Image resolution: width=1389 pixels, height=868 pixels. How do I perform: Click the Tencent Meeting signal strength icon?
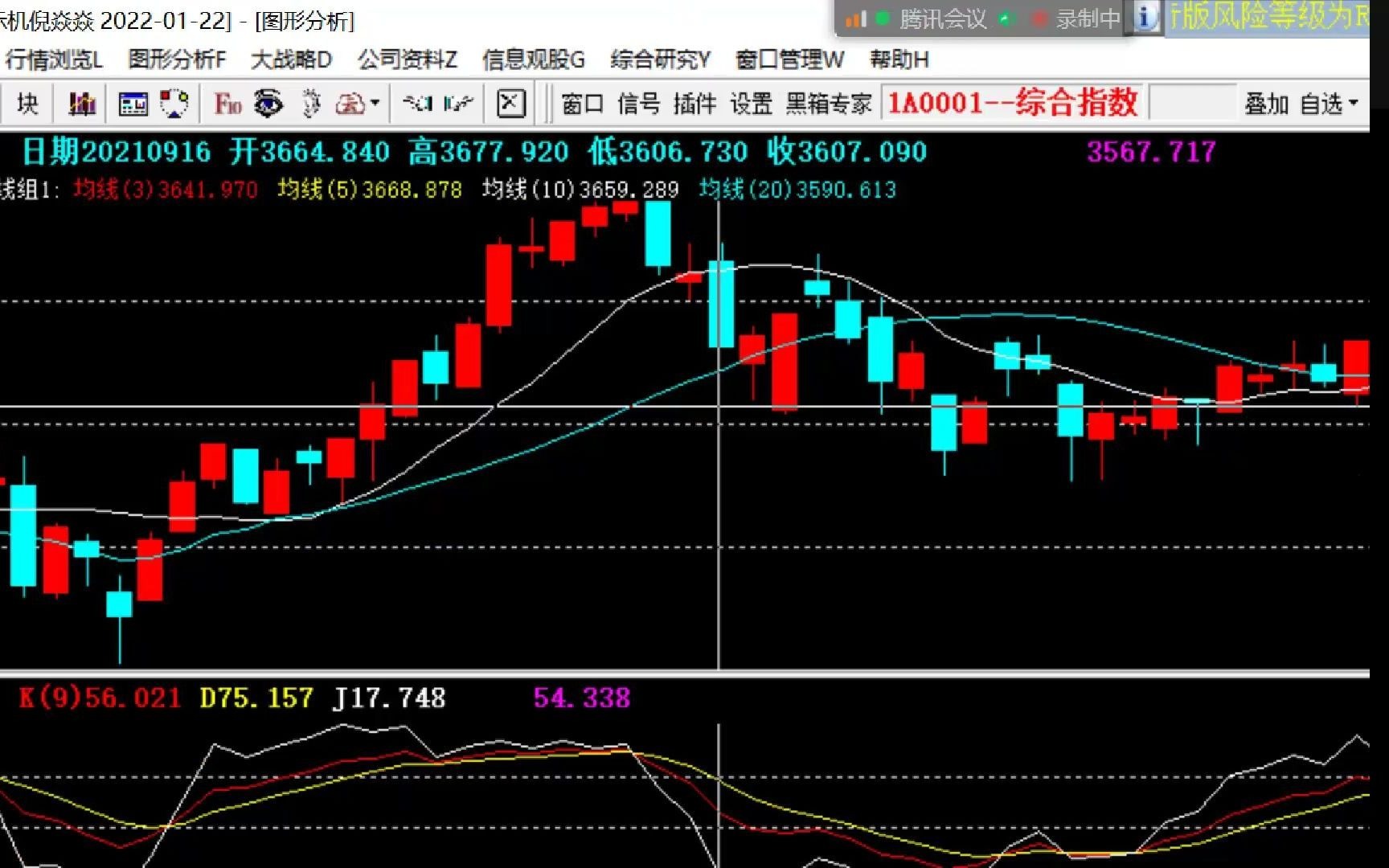pos(856,18)
